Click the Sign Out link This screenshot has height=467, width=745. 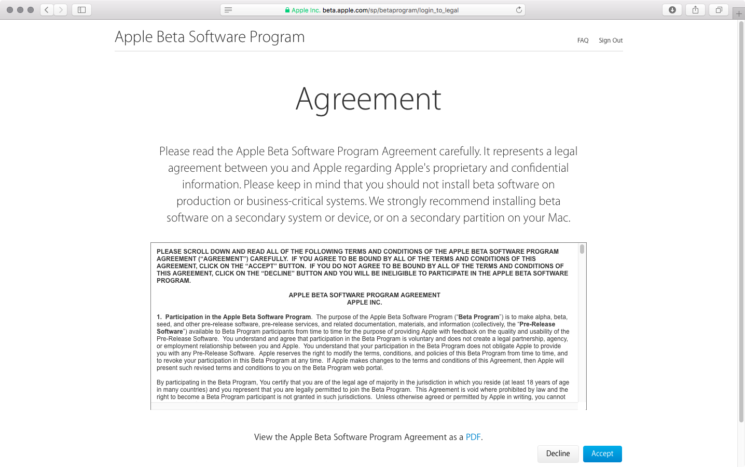click(x=611, y=40)
